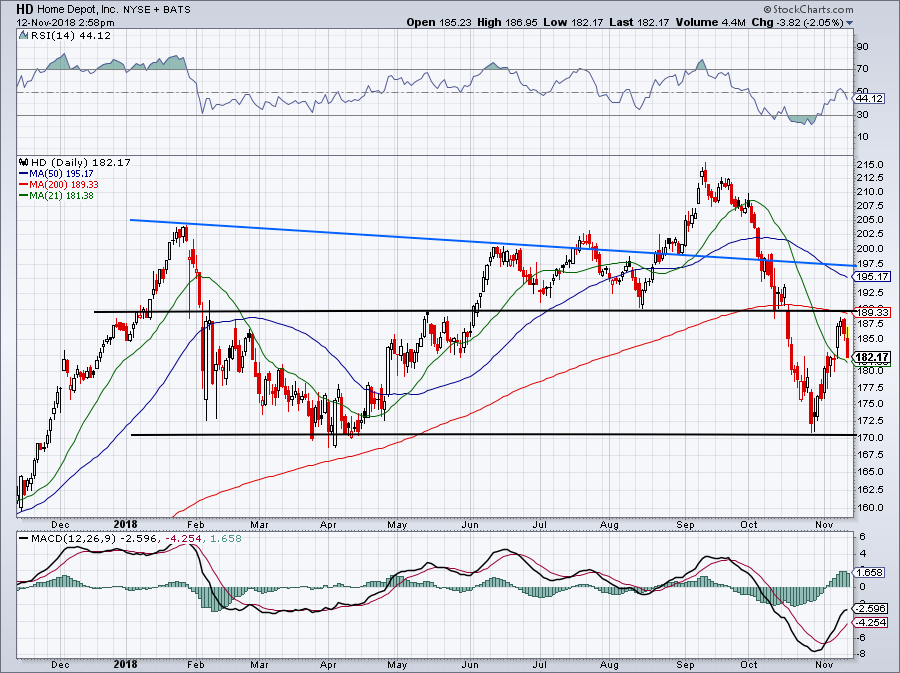Click 'May' on the price panel date axis
The height and width of the screenshot is (673, 900).
coord(397,524)
